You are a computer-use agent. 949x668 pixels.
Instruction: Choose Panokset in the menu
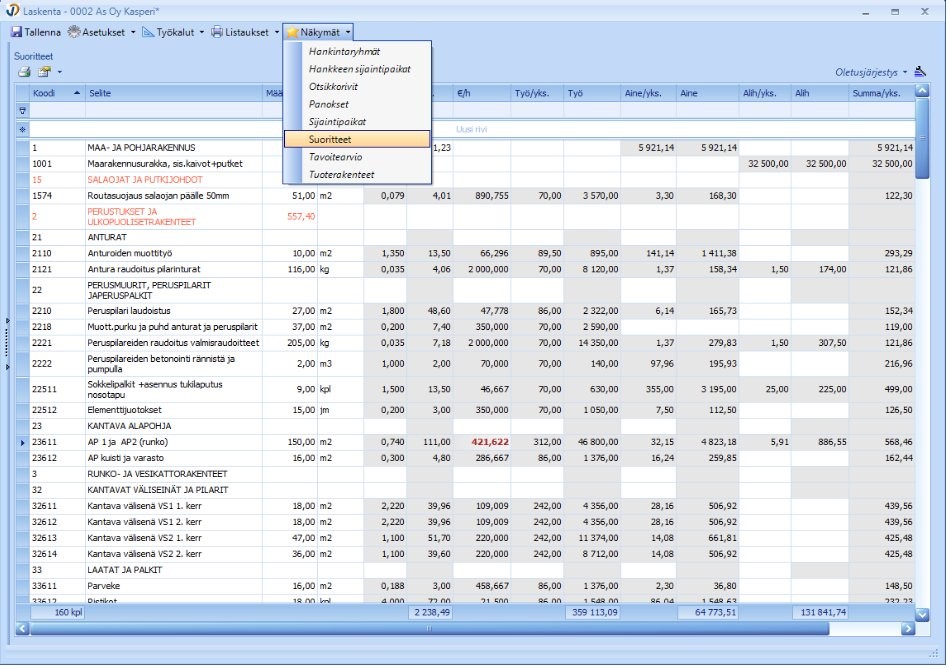329,104
